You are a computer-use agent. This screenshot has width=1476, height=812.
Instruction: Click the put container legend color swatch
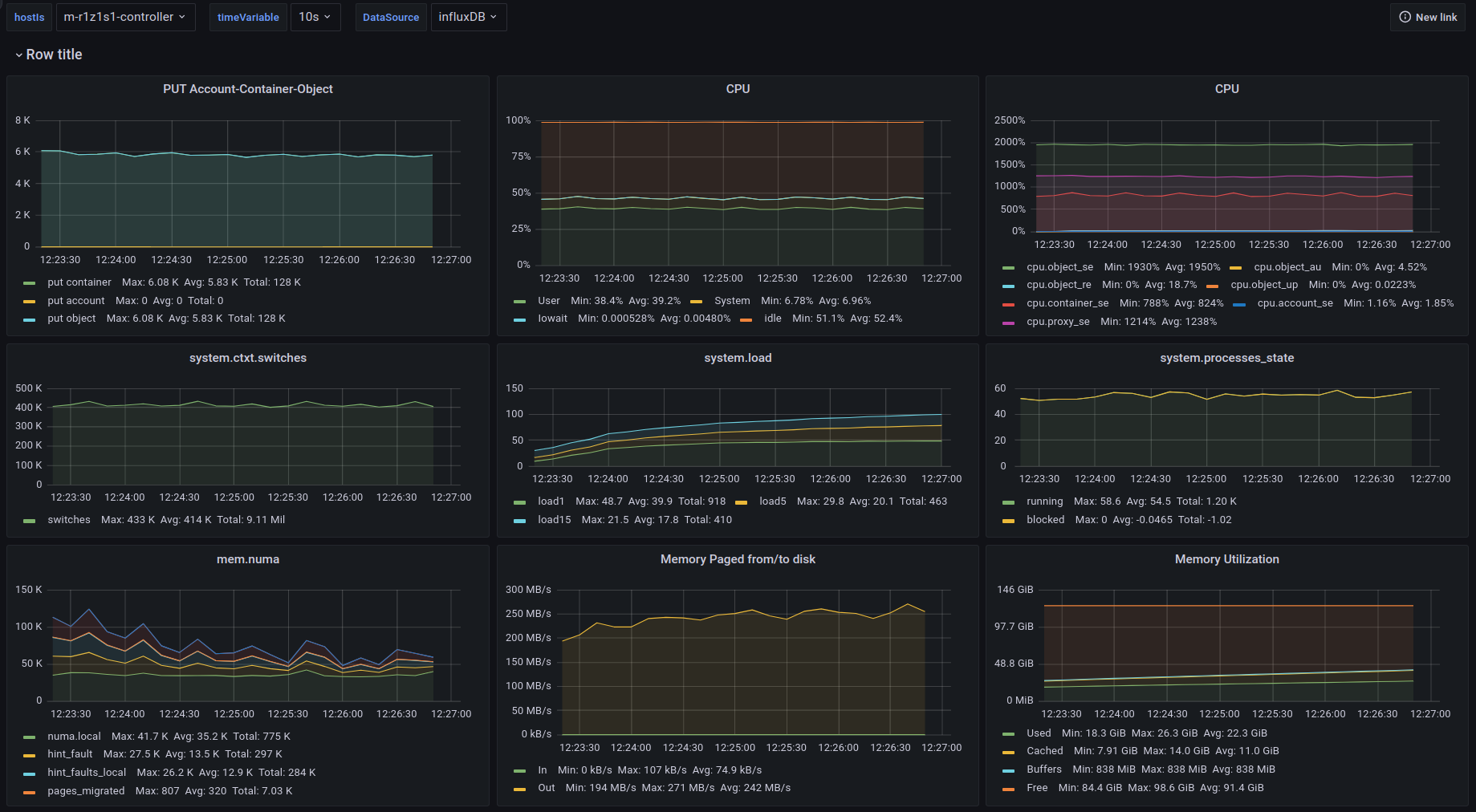coord(30,283)
